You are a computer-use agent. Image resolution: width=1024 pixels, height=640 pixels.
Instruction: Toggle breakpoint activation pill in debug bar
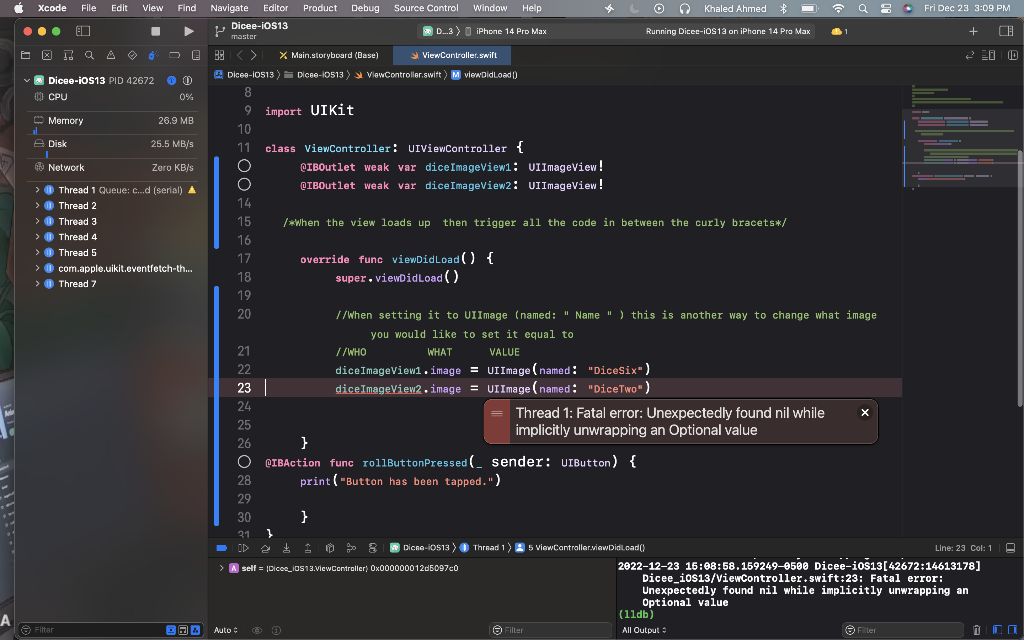(221, 548)
